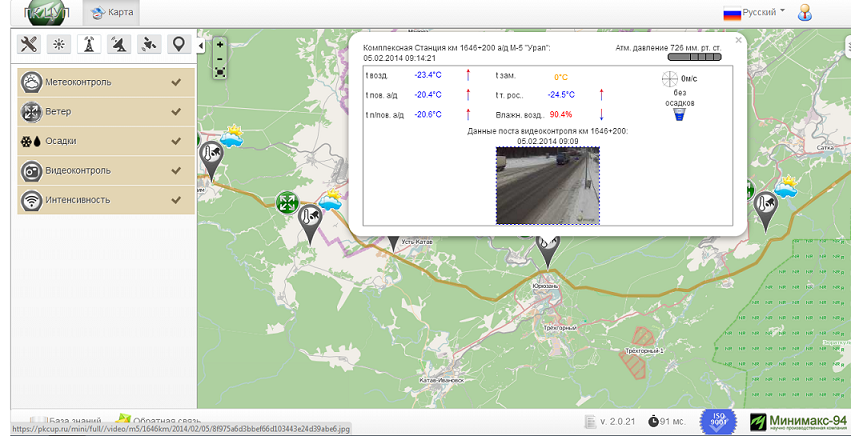This screenshot has height=436, width=851.
Task: Toggle the Видеоконтроль layer checkmark
Action: click(176, 170)
